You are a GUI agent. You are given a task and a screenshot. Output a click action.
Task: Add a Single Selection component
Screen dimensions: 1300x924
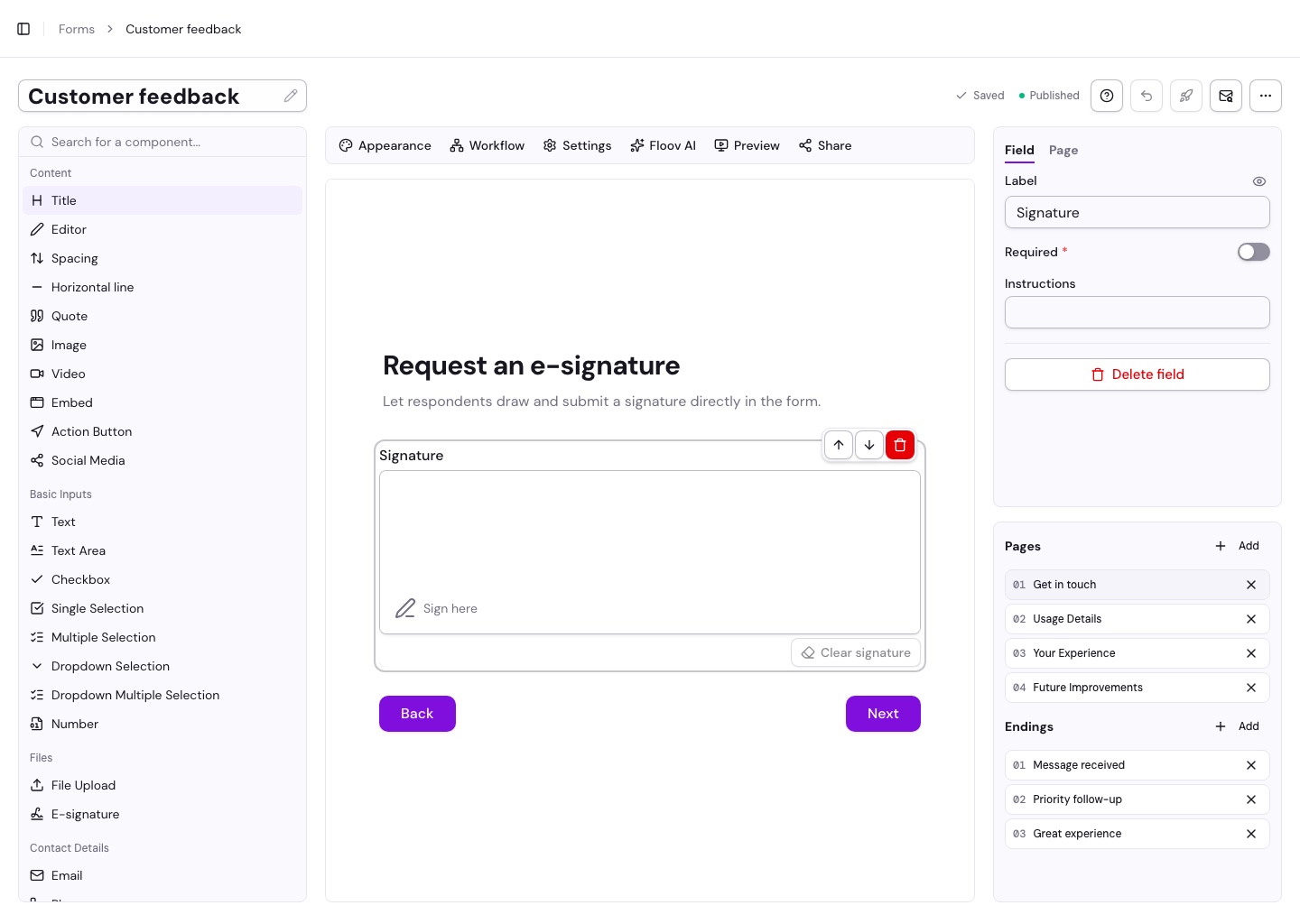click(162, 608)
